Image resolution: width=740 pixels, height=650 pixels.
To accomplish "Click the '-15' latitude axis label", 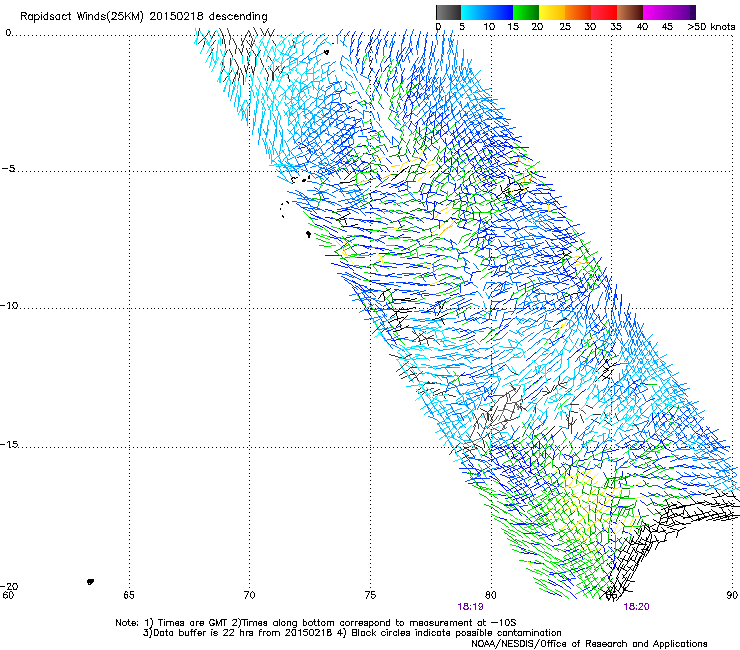I will pyautogui.click(x=9, y=444).
